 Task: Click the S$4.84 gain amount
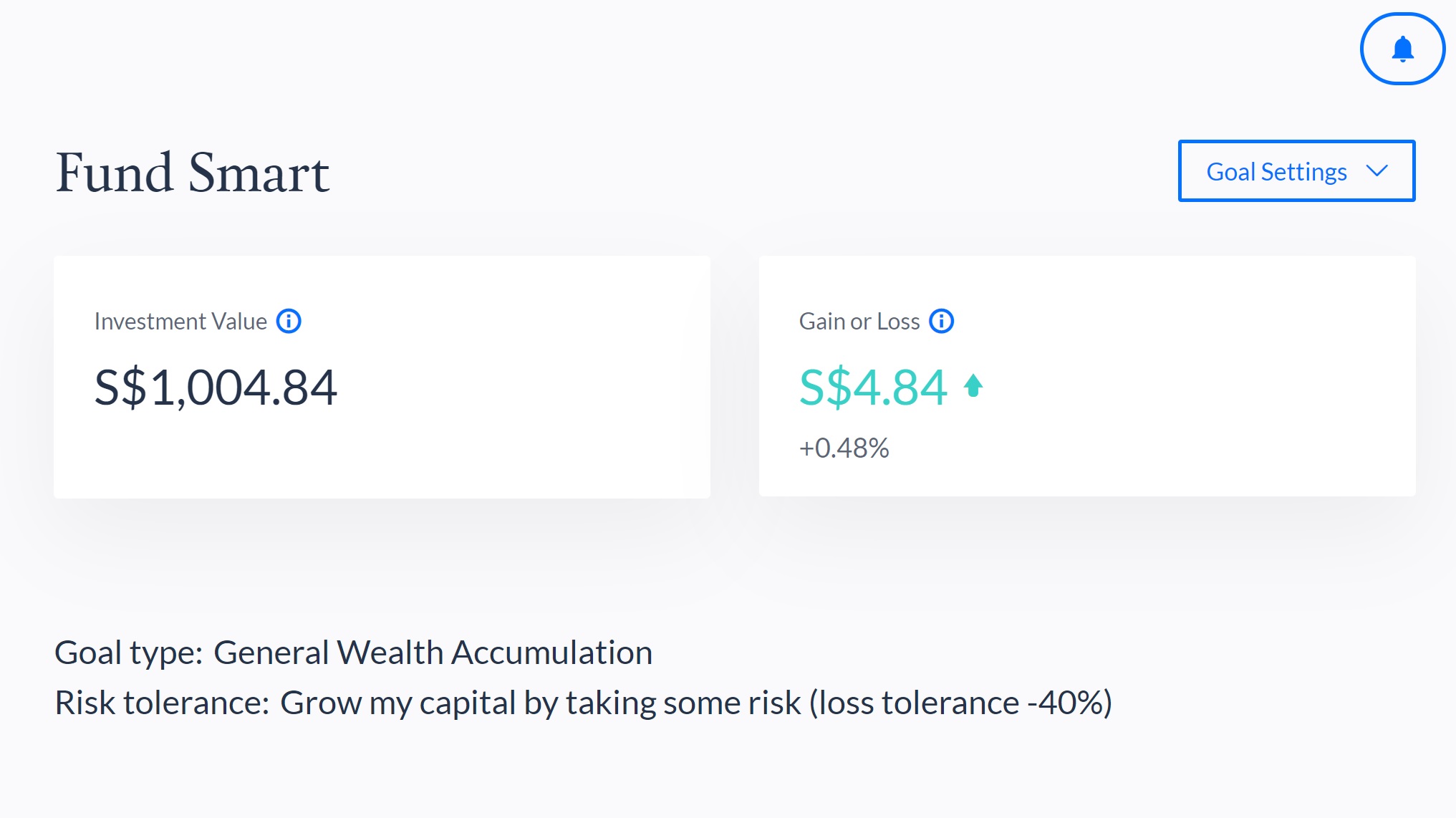(873, 388)
